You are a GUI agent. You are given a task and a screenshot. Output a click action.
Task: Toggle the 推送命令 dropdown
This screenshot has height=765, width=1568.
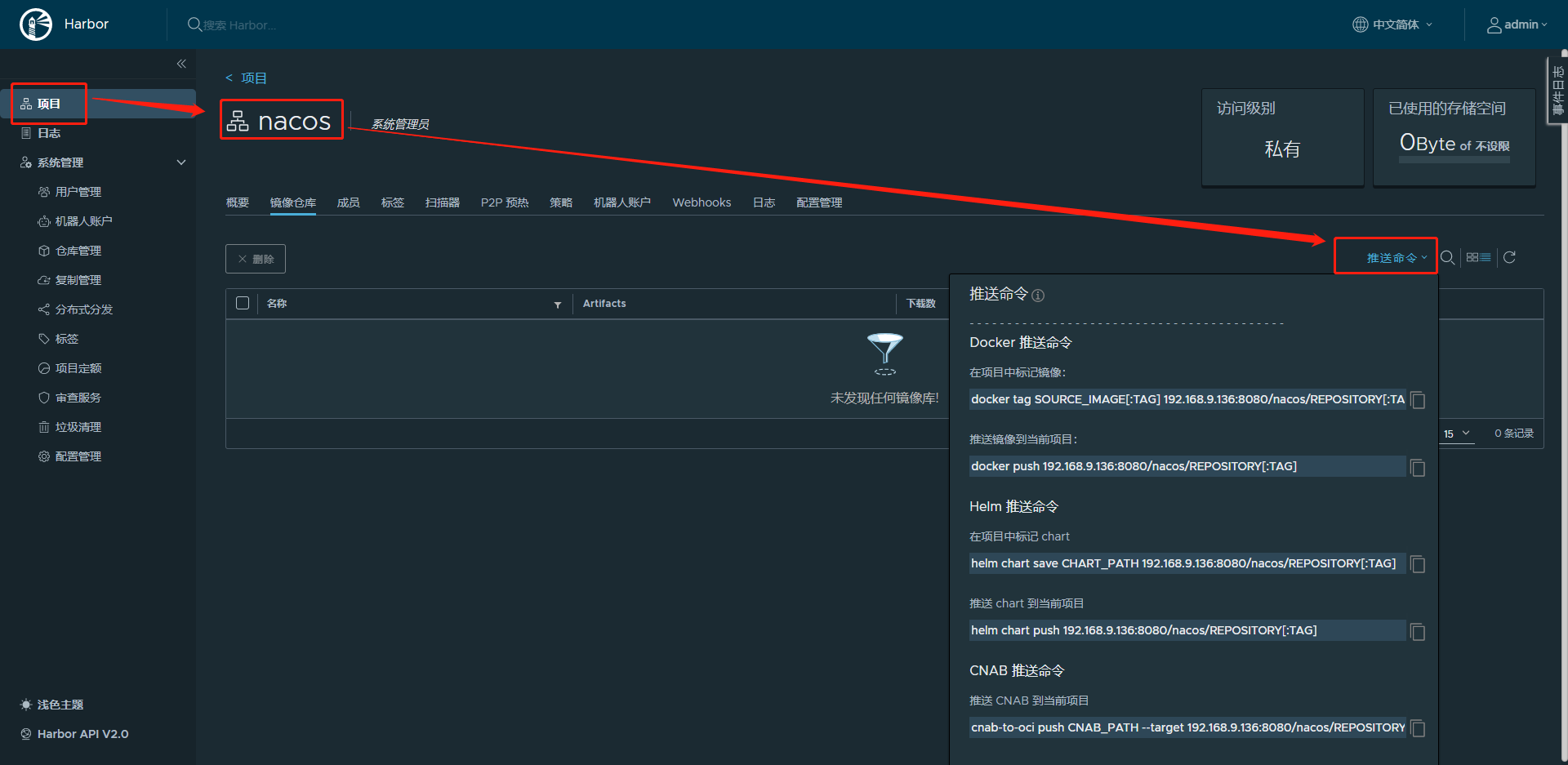pyautogui.click(x=1397, y=257)
